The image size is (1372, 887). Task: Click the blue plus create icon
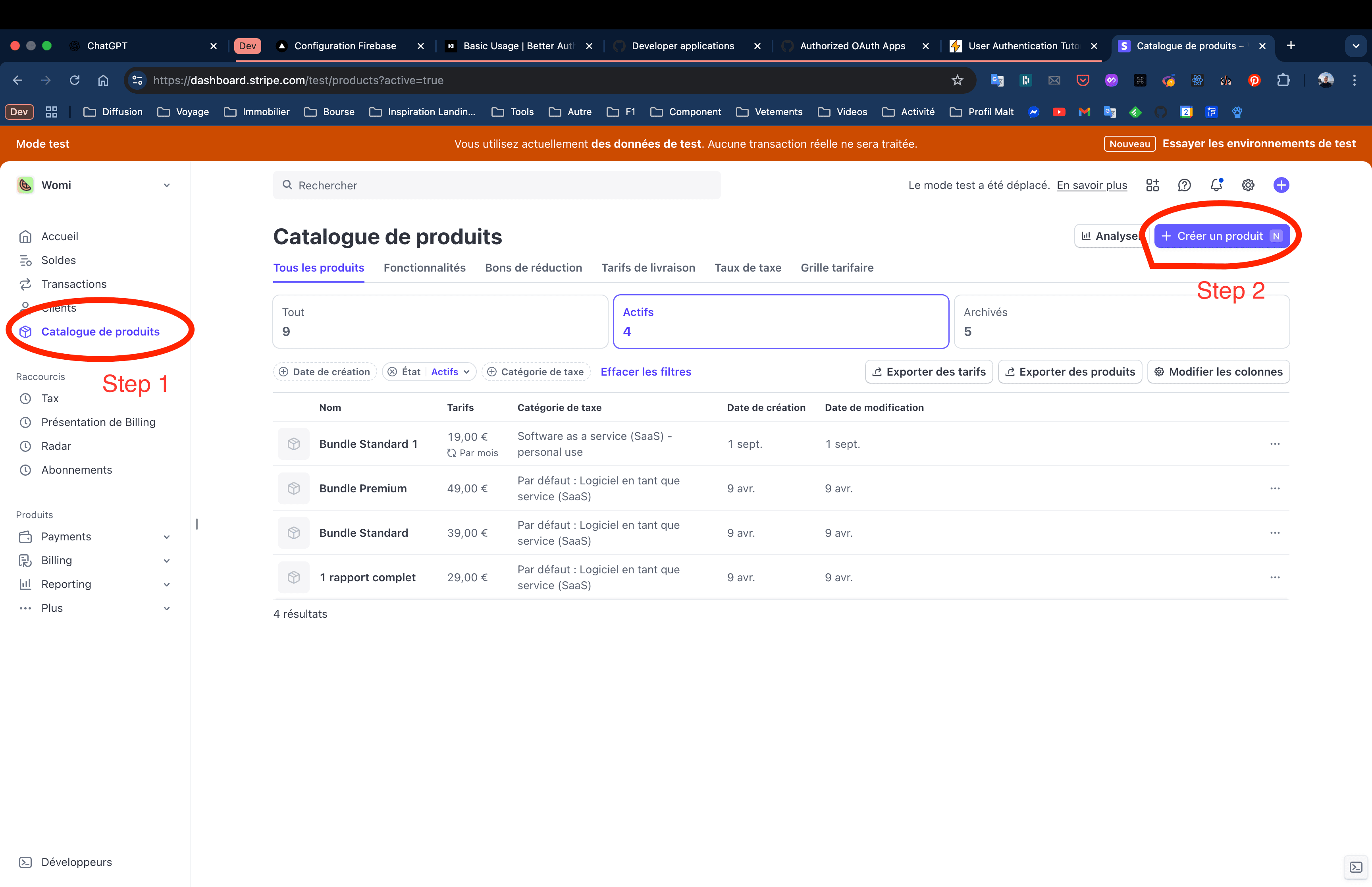[x=1280, y=185]
